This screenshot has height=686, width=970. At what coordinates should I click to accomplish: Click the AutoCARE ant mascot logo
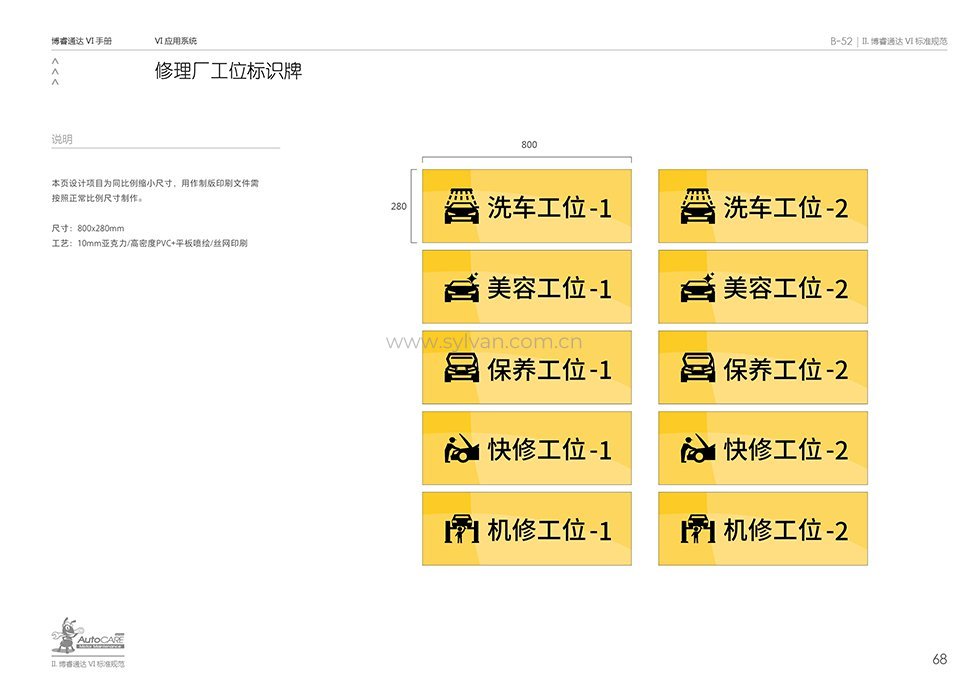(88, 635)
